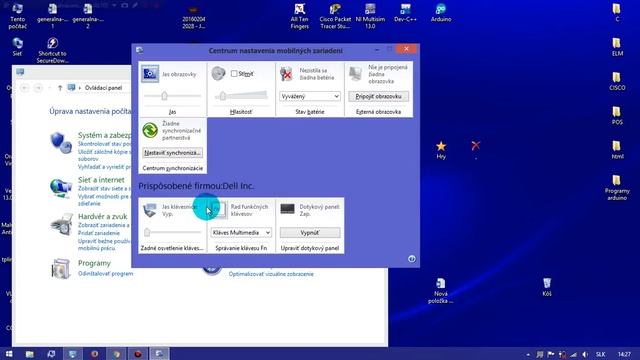Click Optimalizovať vizuálne zobrazenie link

coord(271,274)
